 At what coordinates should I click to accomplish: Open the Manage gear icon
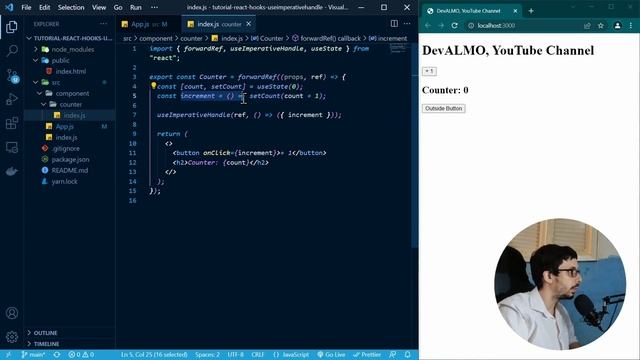click(x=12, y=337)
